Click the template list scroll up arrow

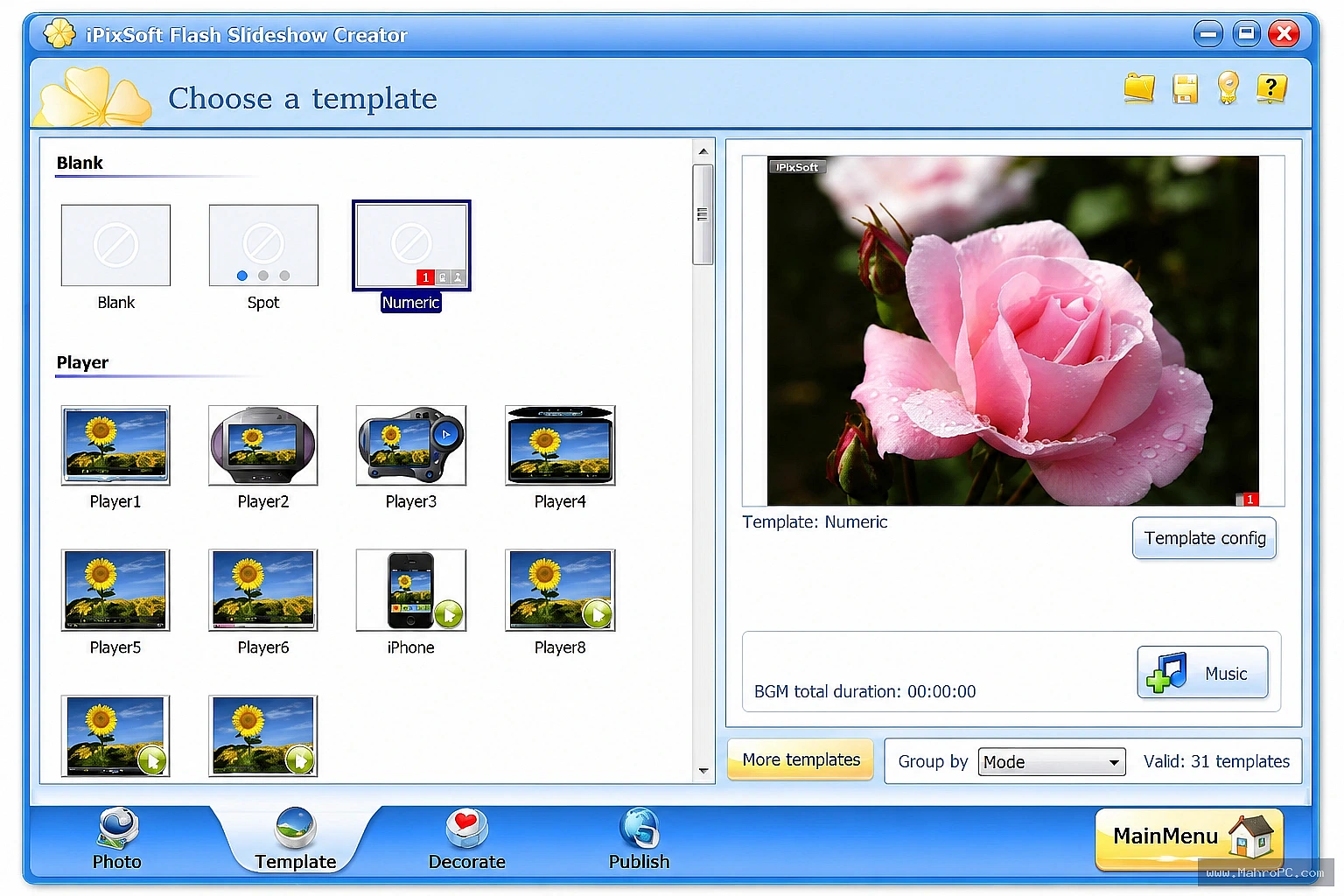pos(703,151)
